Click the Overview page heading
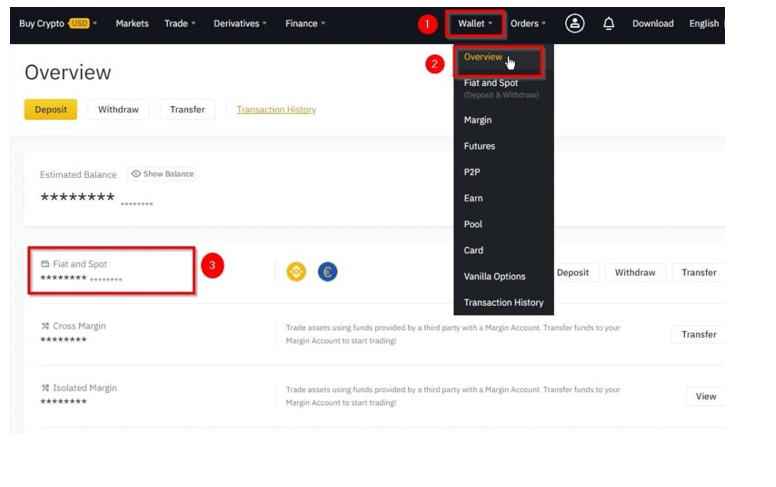The width and height of the screenshot is (776, 487). 68,72
